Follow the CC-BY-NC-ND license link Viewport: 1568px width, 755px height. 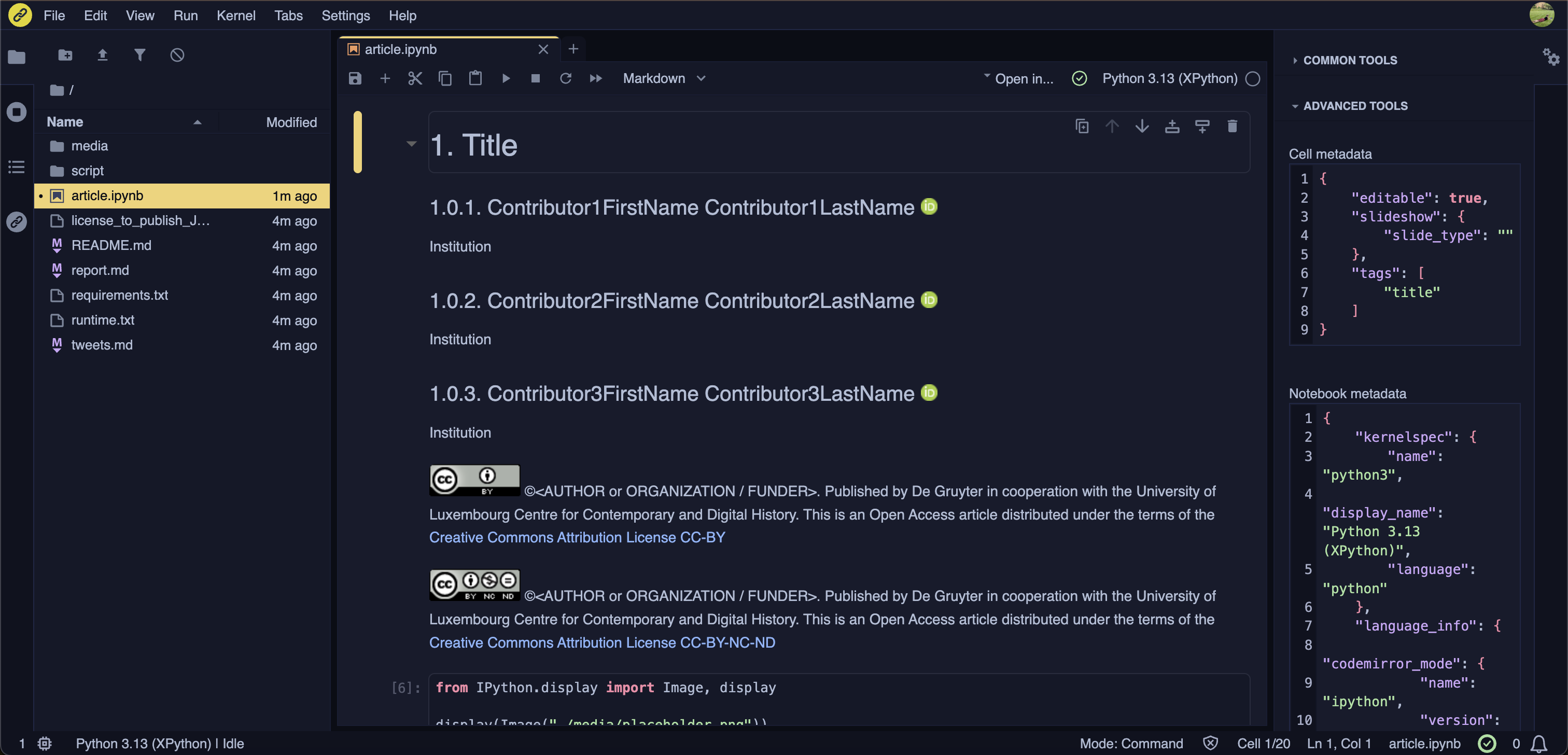pyautogui.click(x=602, y=643)
